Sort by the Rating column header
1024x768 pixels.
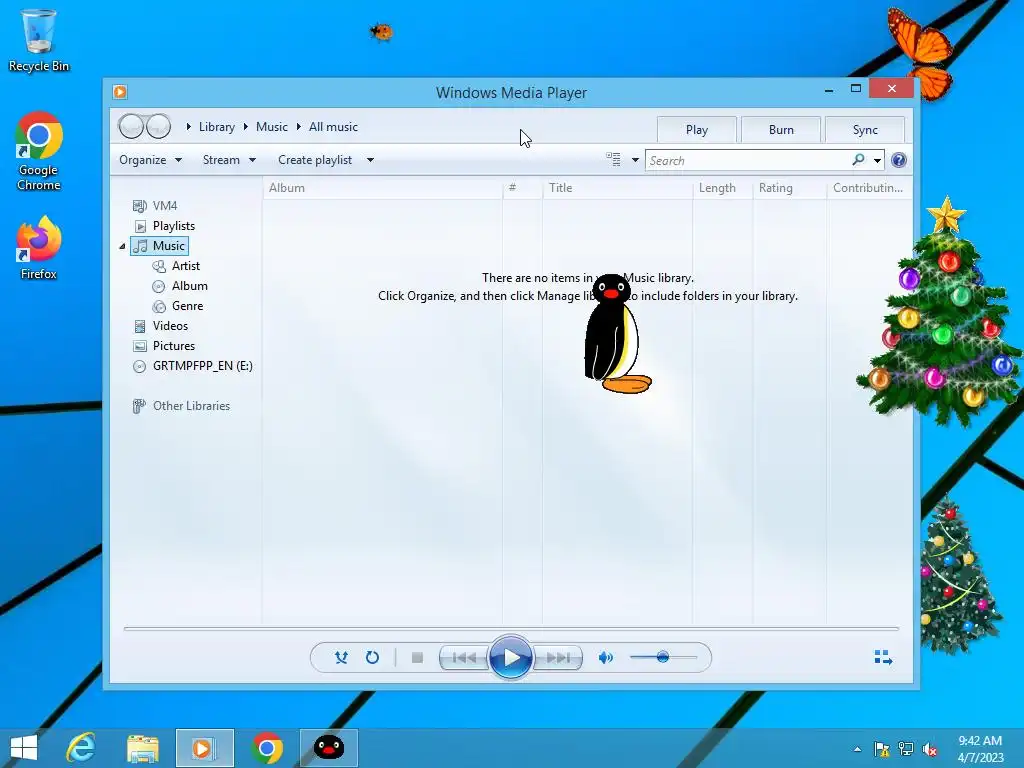coord(790,188)
